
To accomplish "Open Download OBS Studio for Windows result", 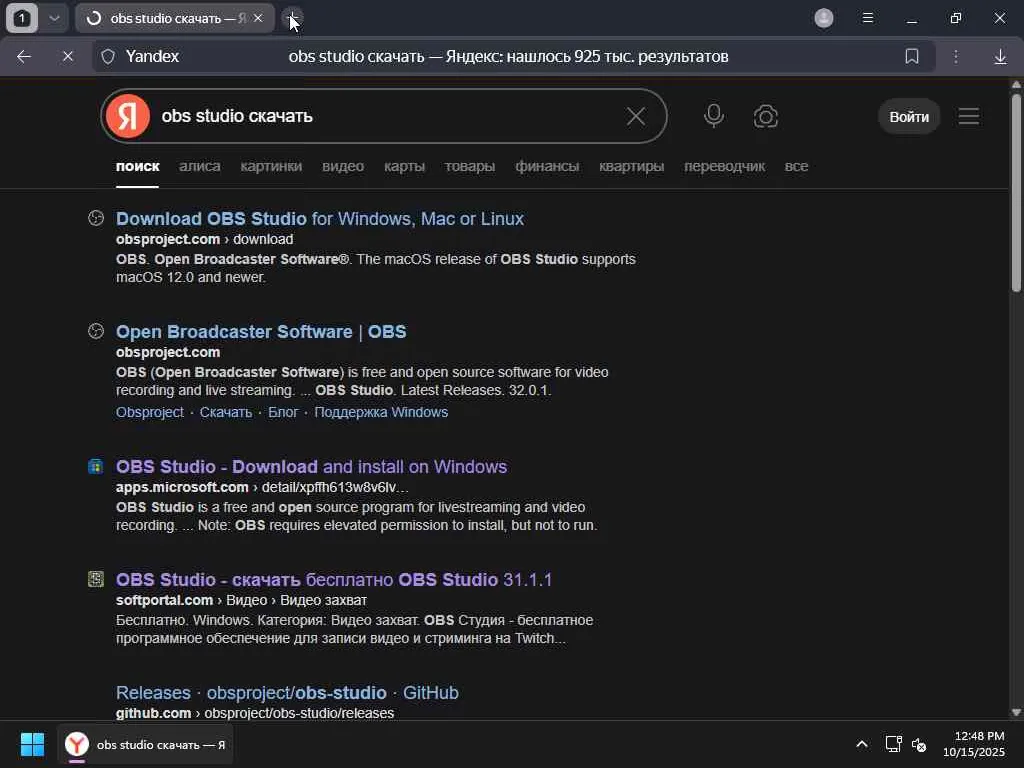I will click(x=320, y=219).
